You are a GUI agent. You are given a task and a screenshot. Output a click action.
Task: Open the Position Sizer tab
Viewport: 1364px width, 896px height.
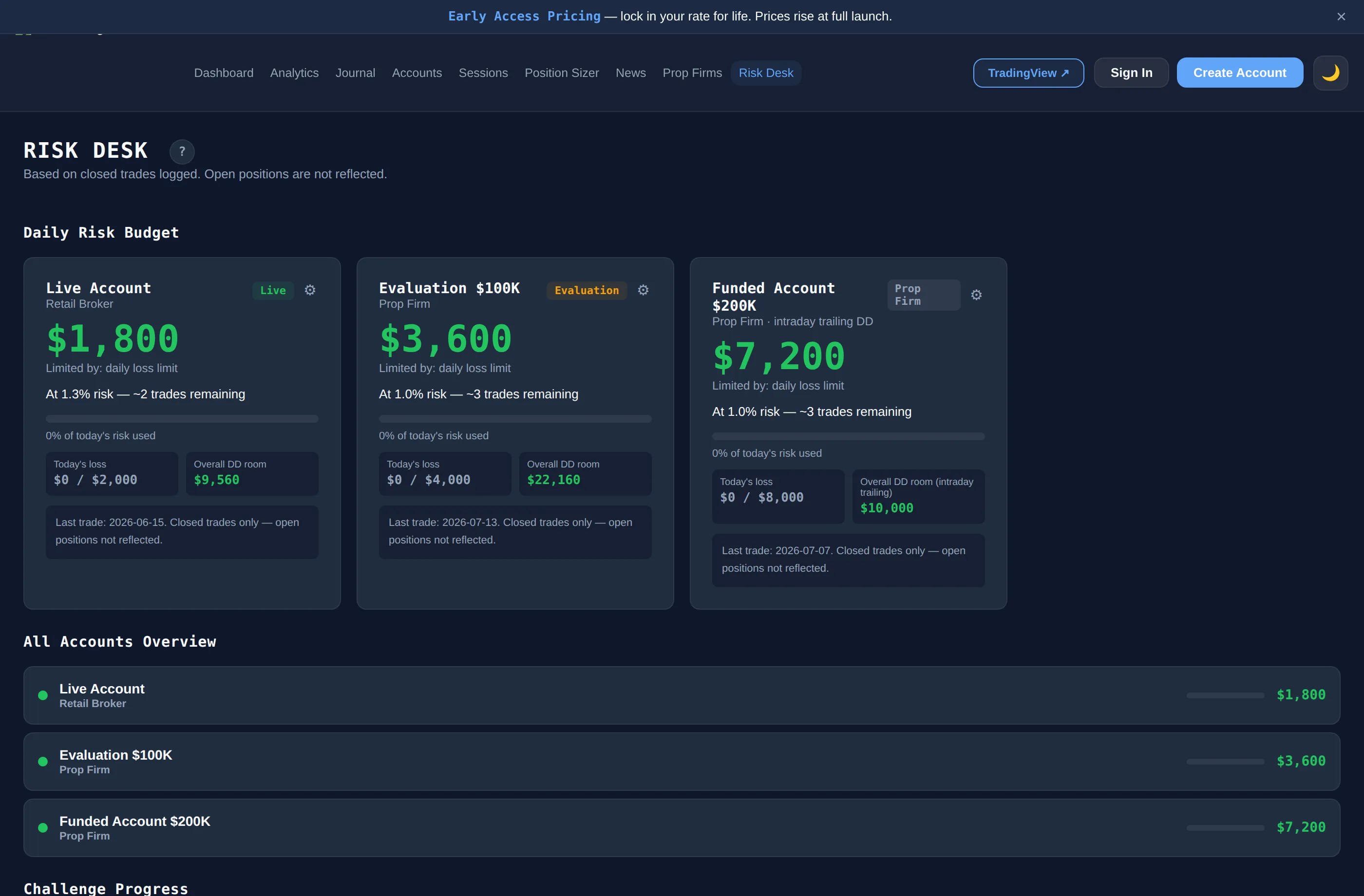tap(561, 73)
